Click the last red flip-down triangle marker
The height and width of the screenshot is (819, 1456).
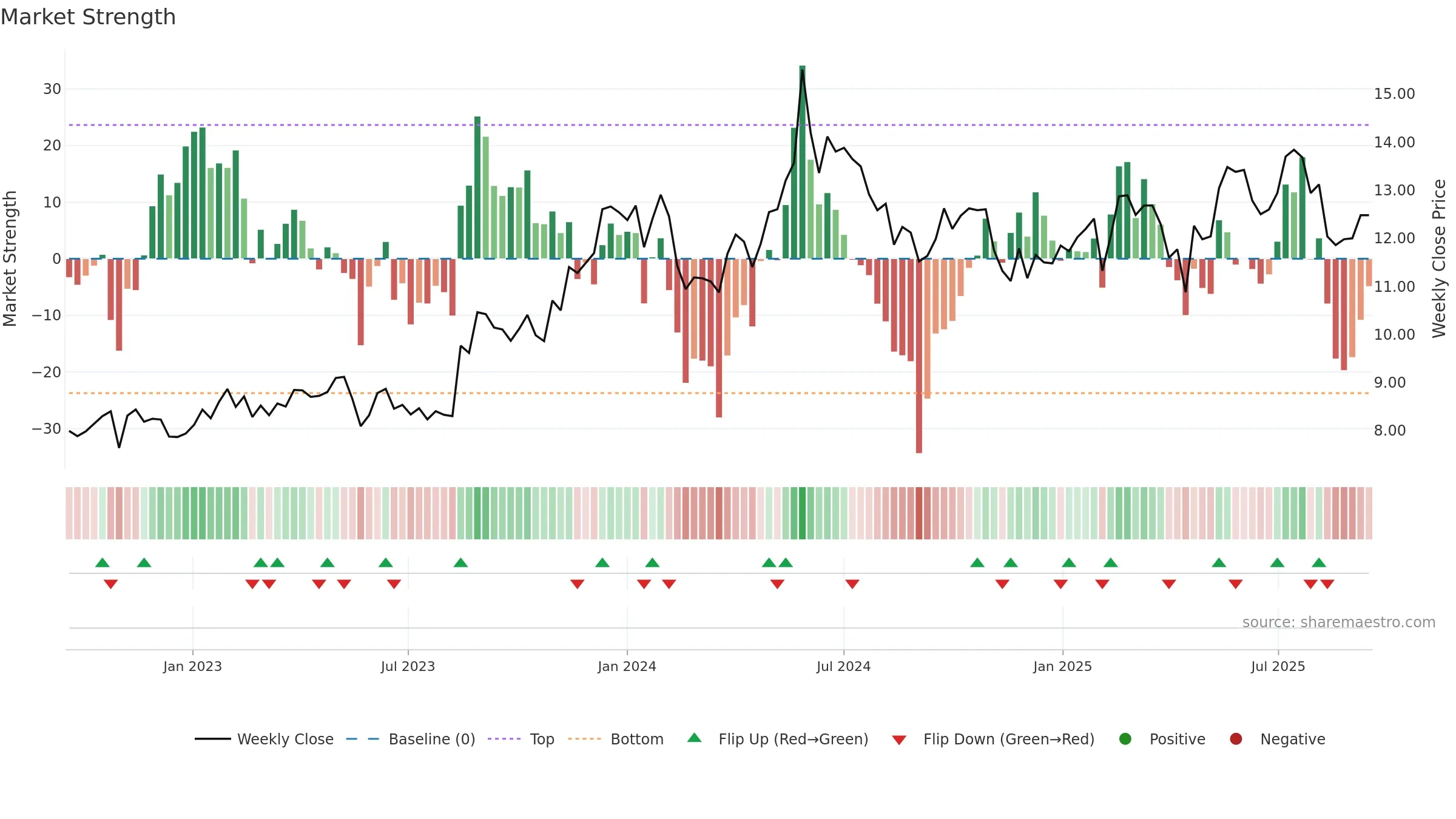(x=1327, y=584)
